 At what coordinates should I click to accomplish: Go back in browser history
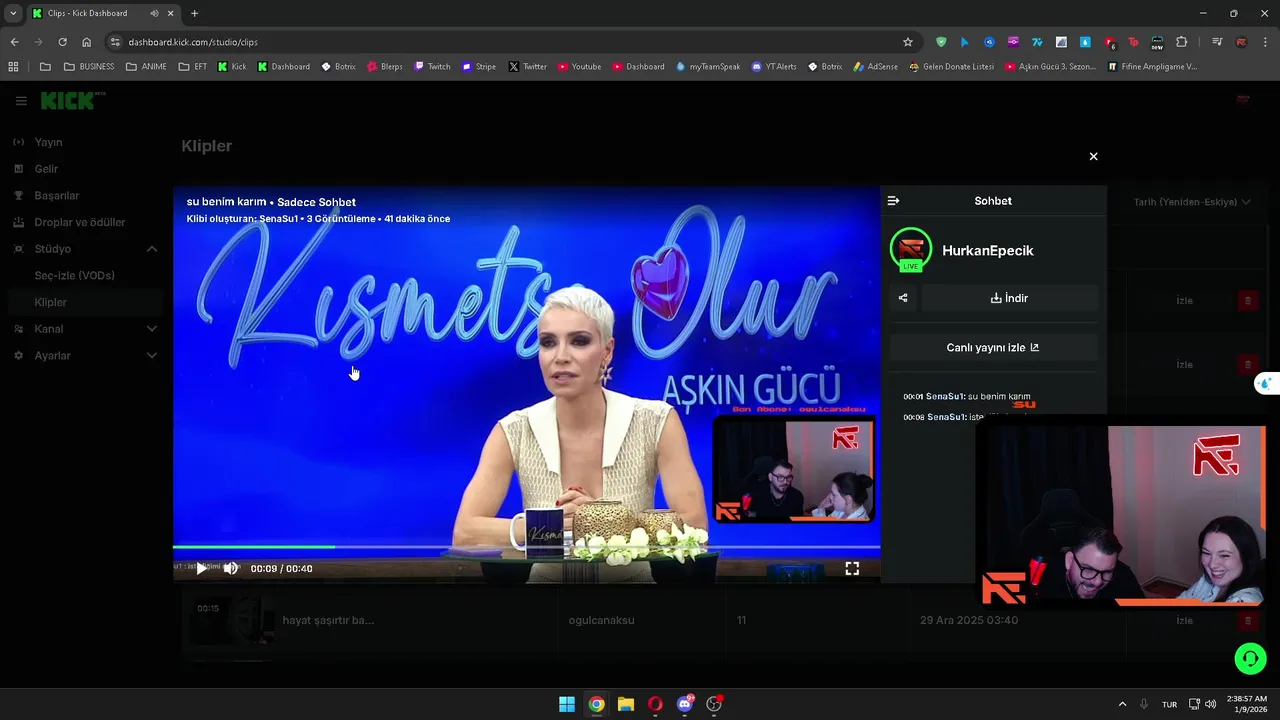point(14,42)
